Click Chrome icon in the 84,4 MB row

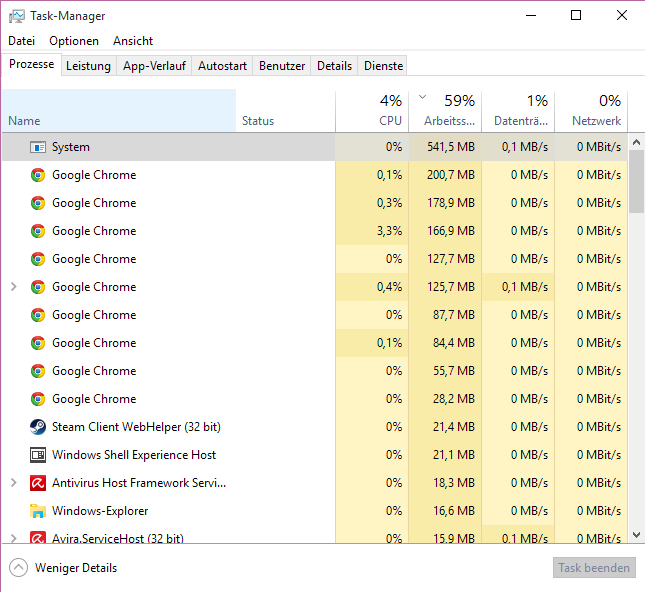pyautogui.click(x=38, y=343)
